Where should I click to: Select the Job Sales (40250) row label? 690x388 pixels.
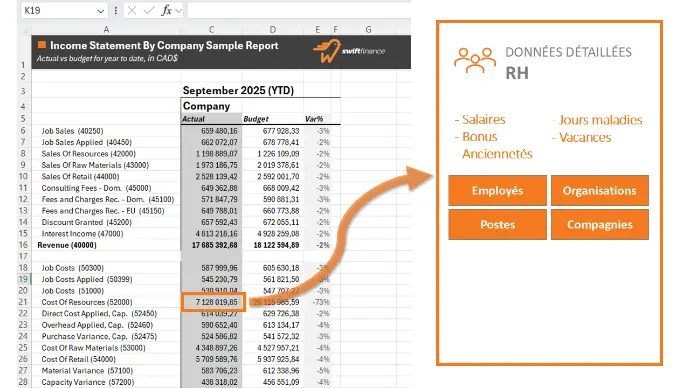[72, 131]
